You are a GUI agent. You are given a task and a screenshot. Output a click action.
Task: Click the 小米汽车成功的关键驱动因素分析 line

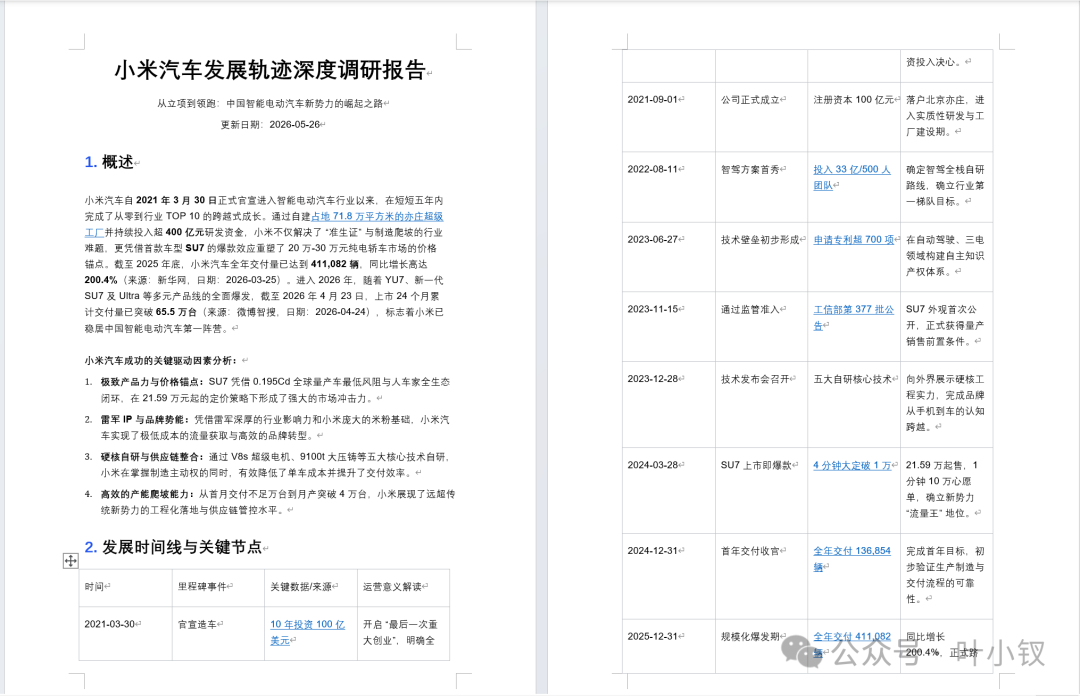160,360
